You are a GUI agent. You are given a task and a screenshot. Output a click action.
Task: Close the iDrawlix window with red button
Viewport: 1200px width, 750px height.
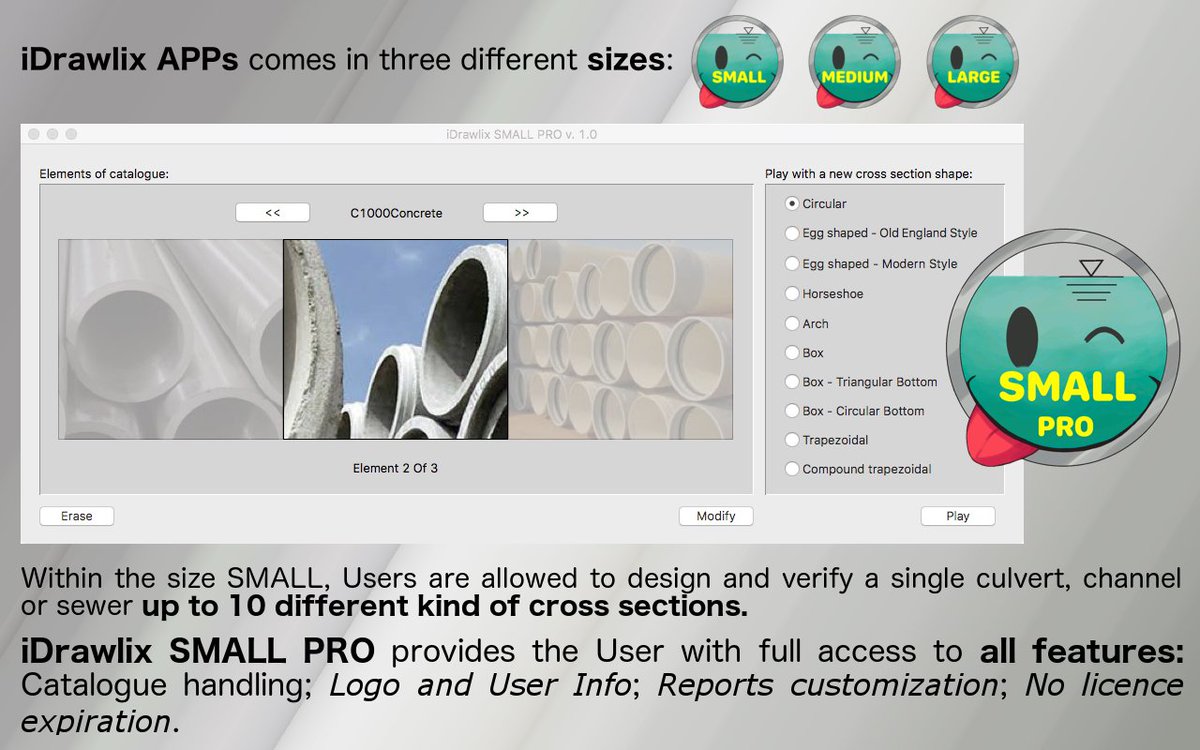click(33, 134)
